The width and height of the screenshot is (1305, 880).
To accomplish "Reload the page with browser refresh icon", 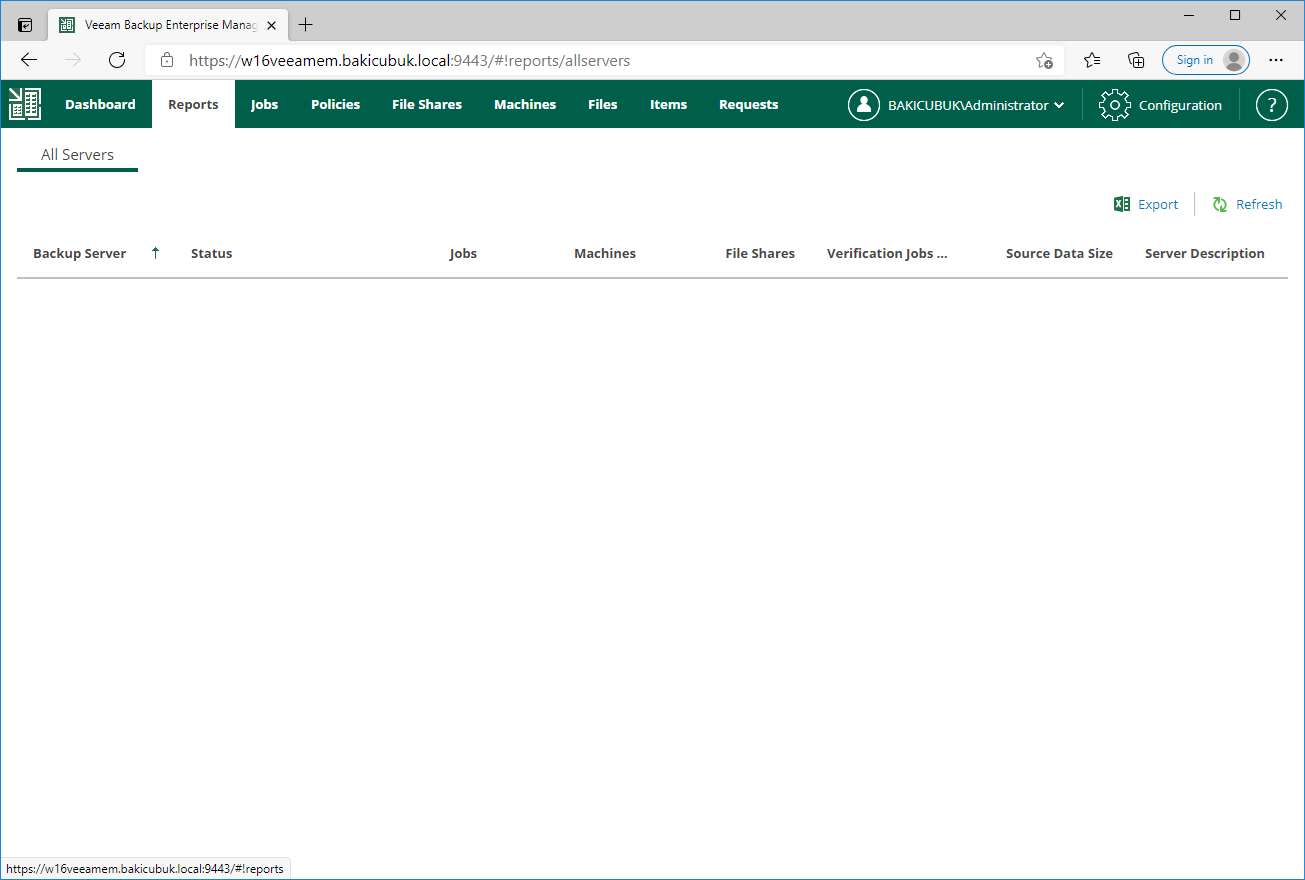I will [117, 60].
